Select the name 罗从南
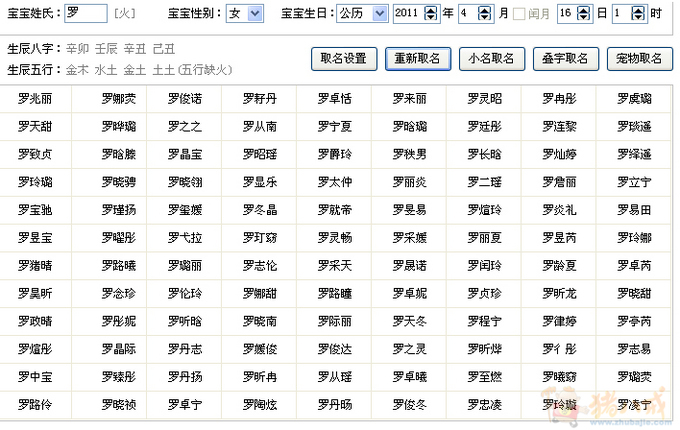Viewport: 680px width, 430px height. [x=260, y=127]
